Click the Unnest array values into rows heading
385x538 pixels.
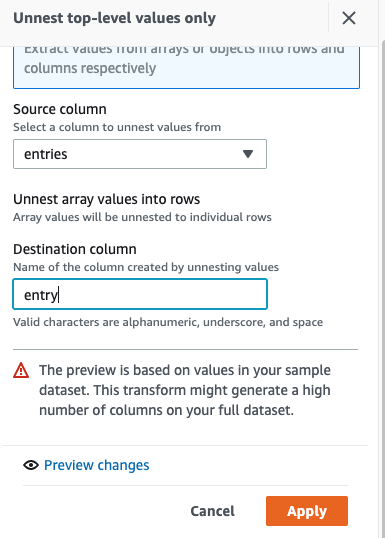coord(106,199)
